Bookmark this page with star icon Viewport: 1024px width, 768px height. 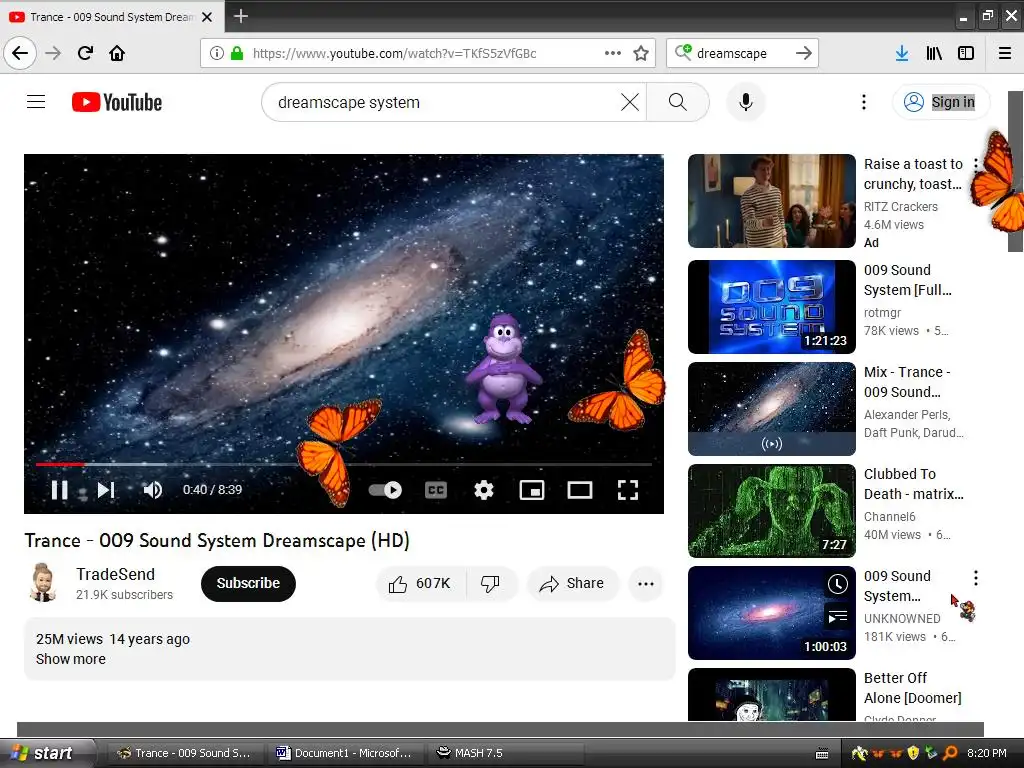tap(641, 53)
